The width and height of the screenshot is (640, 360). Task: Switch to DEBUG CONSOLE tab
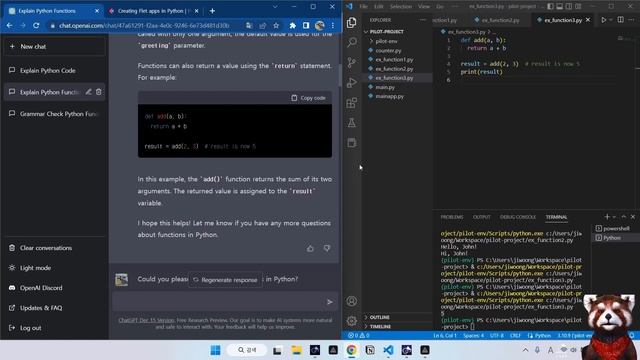coord(518,217)
